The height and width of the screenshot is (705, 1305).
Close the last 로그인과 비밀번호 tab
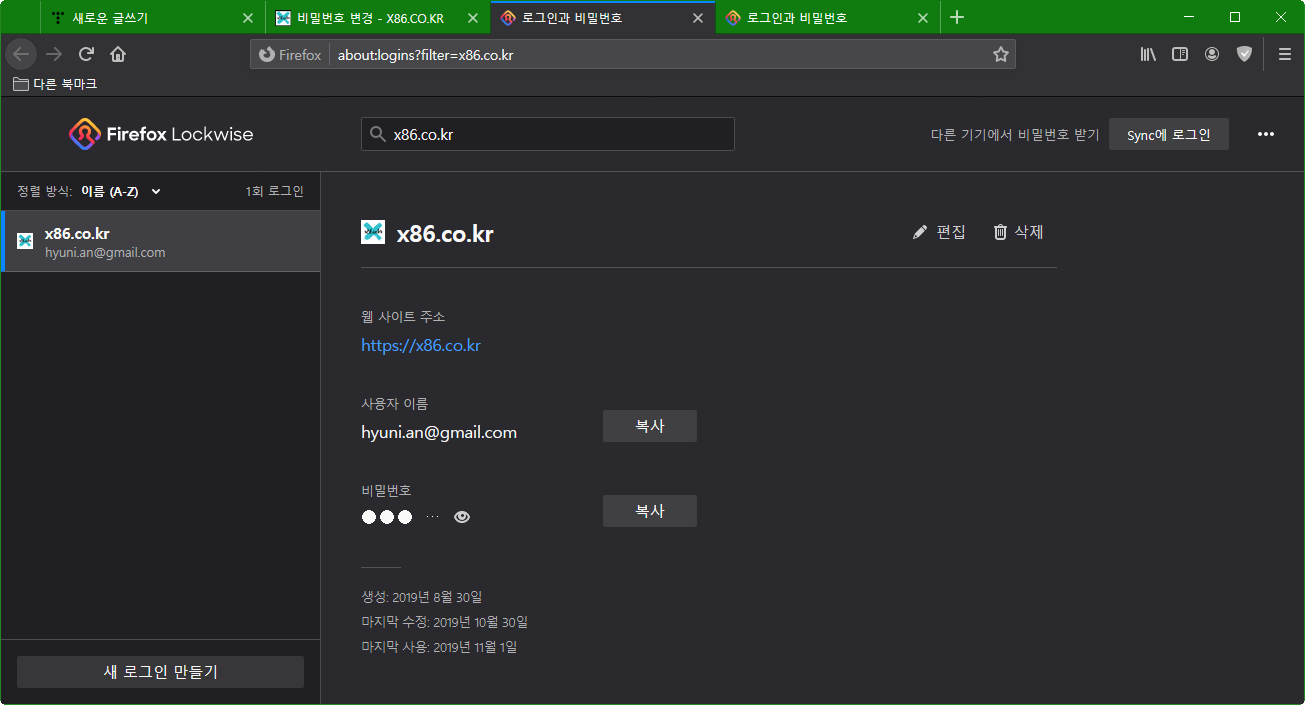tap(922, 18)
